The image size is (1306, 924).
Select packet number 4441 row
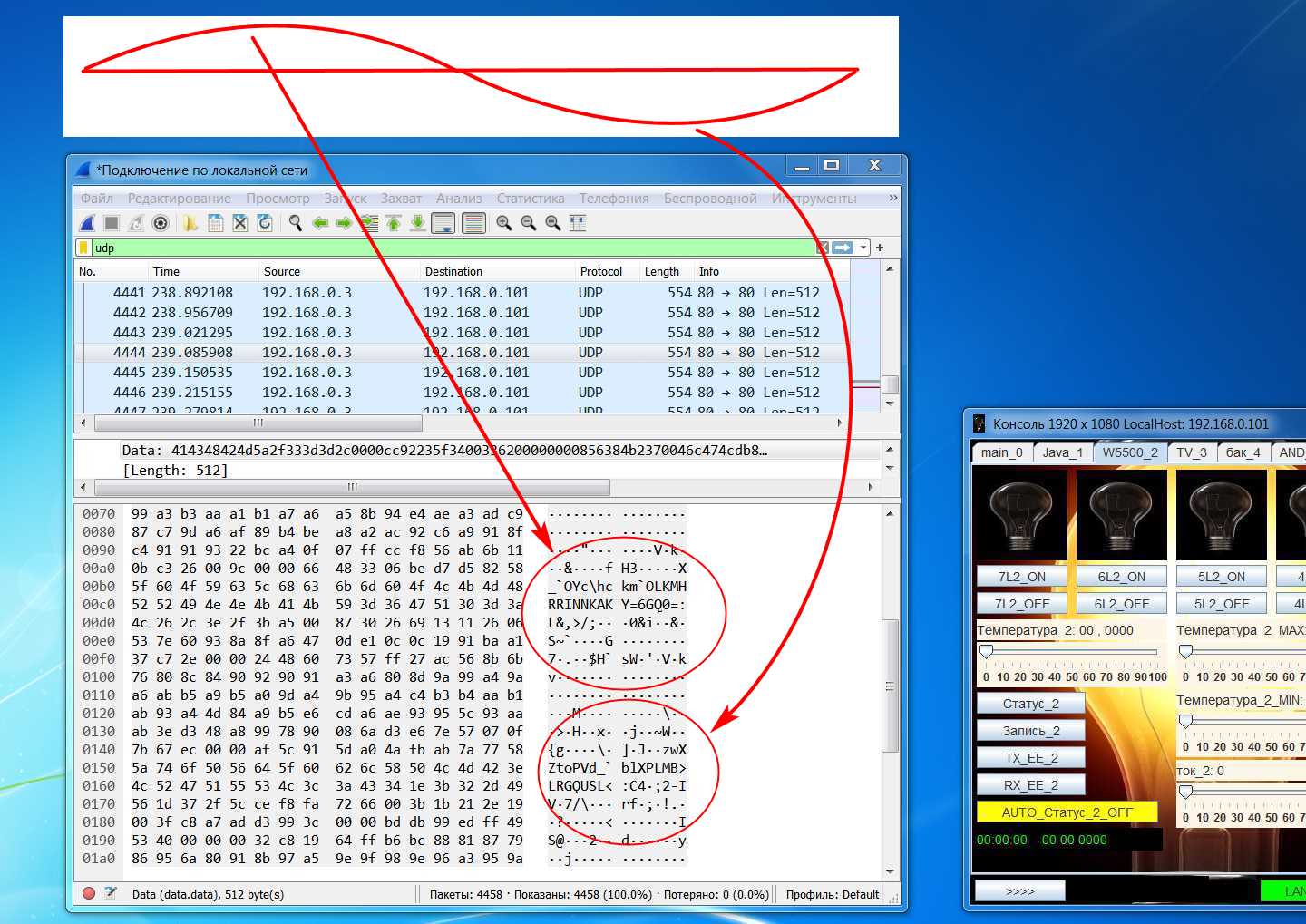[x=463, y=292]
